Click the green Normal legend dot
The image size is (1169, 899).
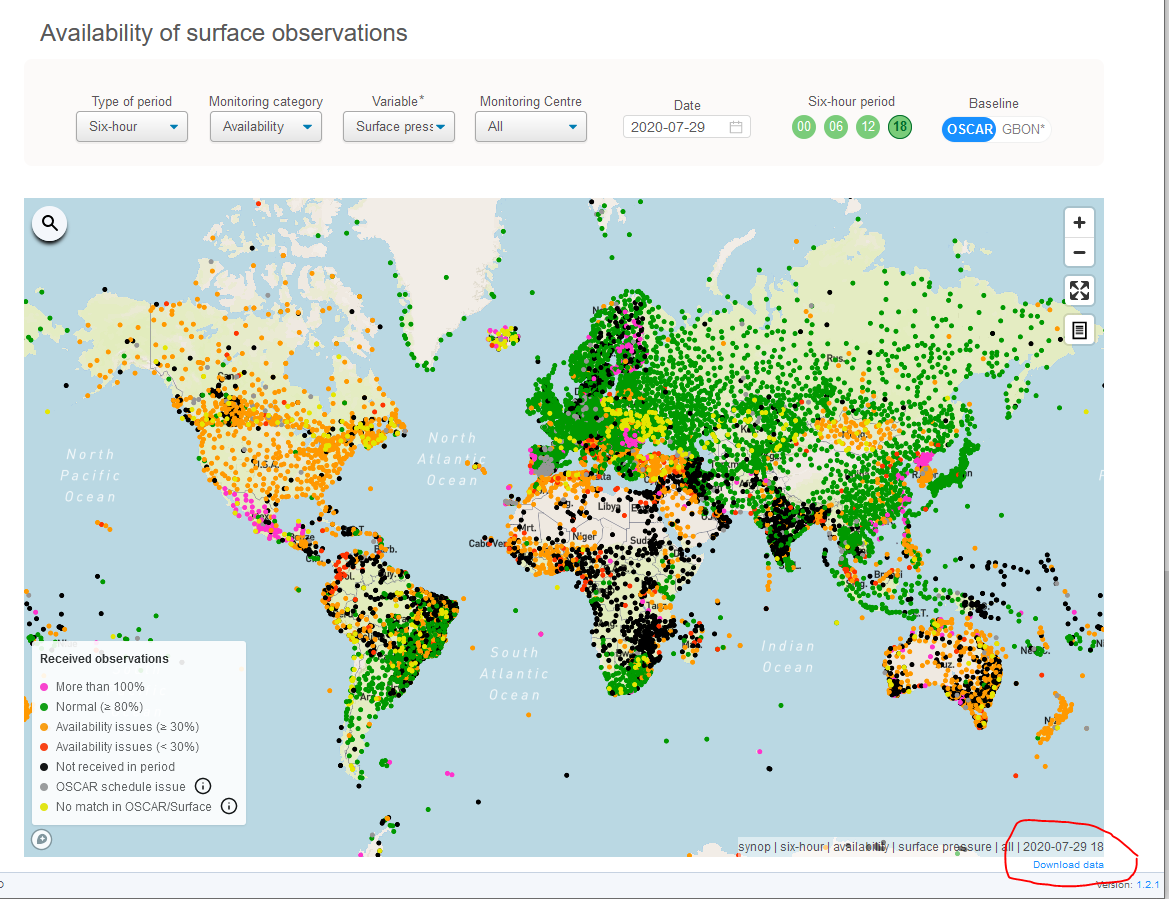tap(44, 707)
